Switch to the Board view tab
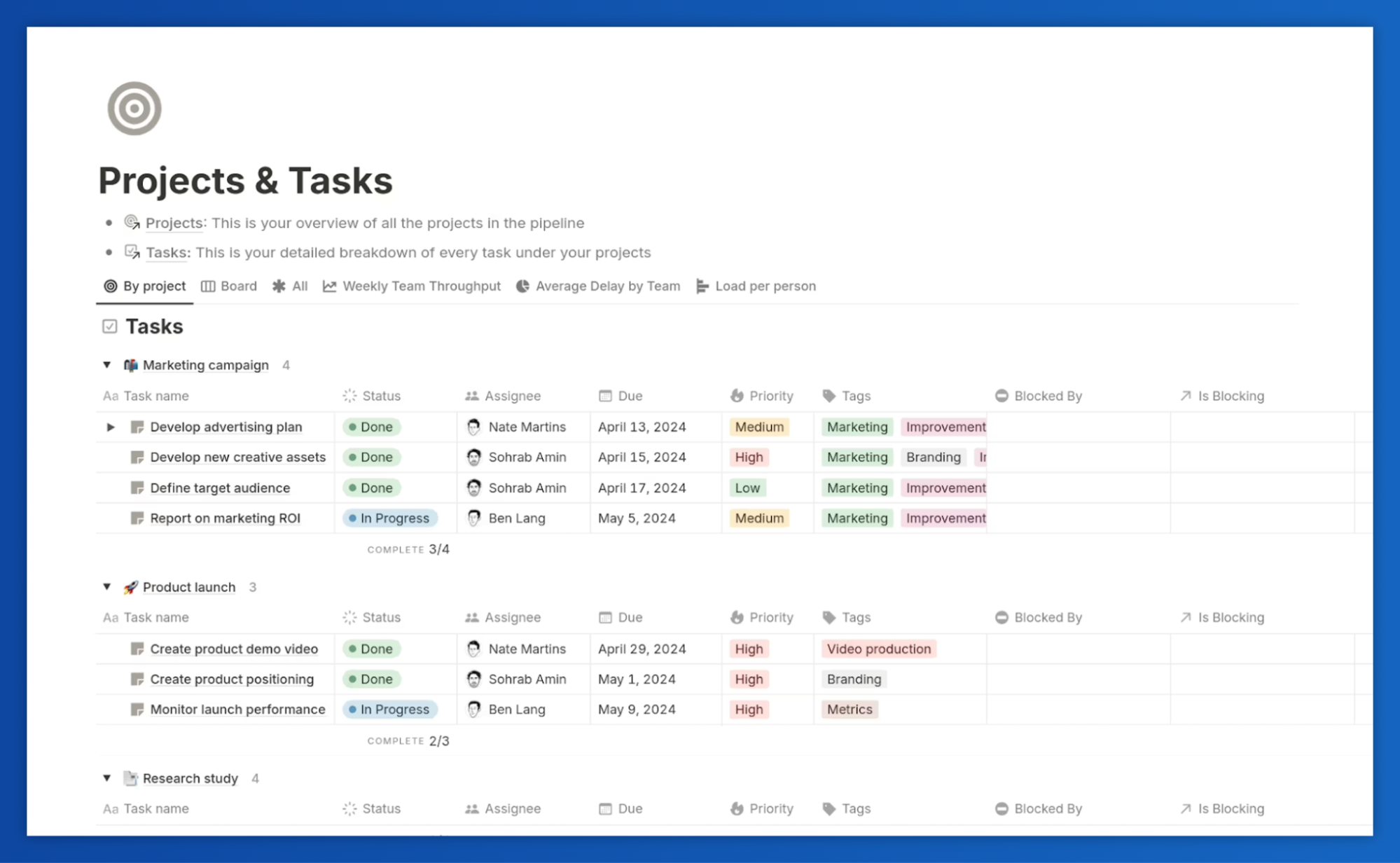This screenshot has width=1400, height=863. click(229, 286)
